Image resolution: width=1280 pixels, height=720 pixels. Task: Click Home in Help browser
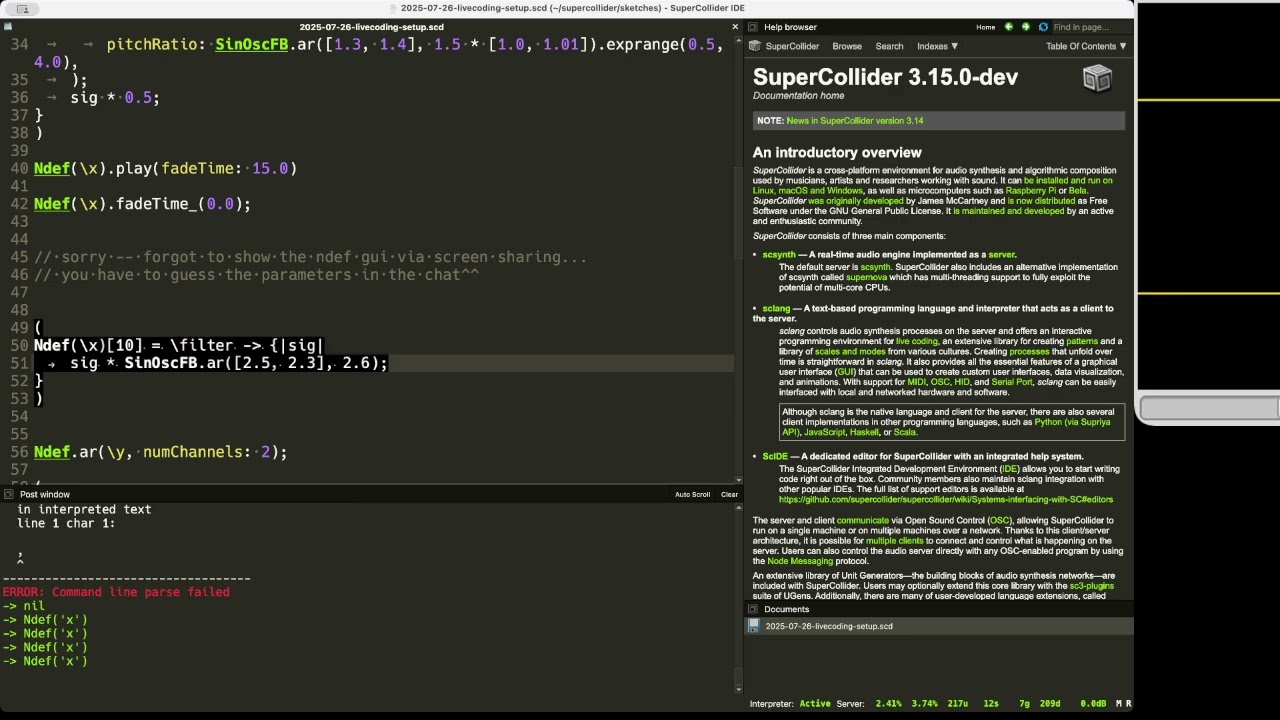pyautogui.click(x=985, y=27)
